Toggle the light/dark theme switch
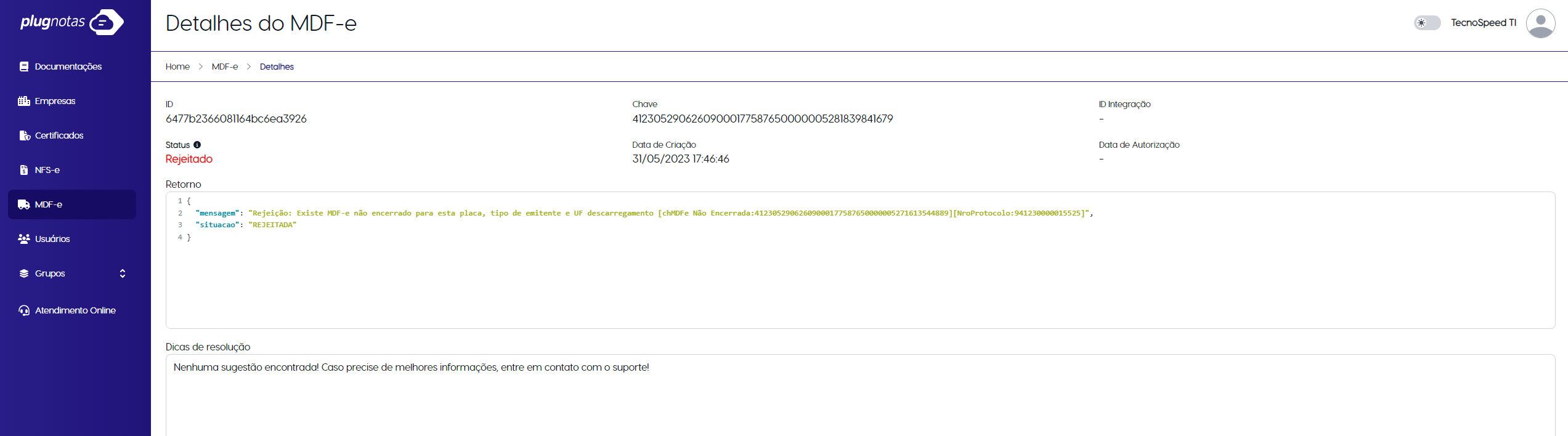 1427,23
